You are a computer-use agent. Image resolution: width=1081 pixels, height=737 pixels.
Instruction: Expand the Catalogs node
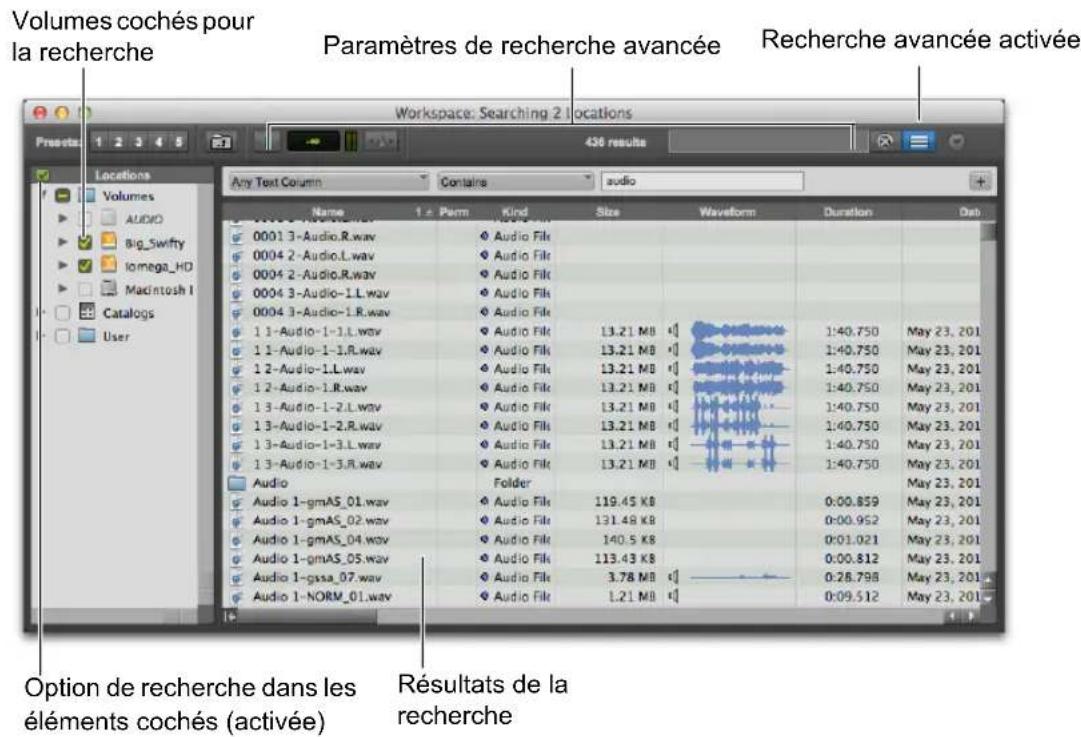click(x=41, y=312)
